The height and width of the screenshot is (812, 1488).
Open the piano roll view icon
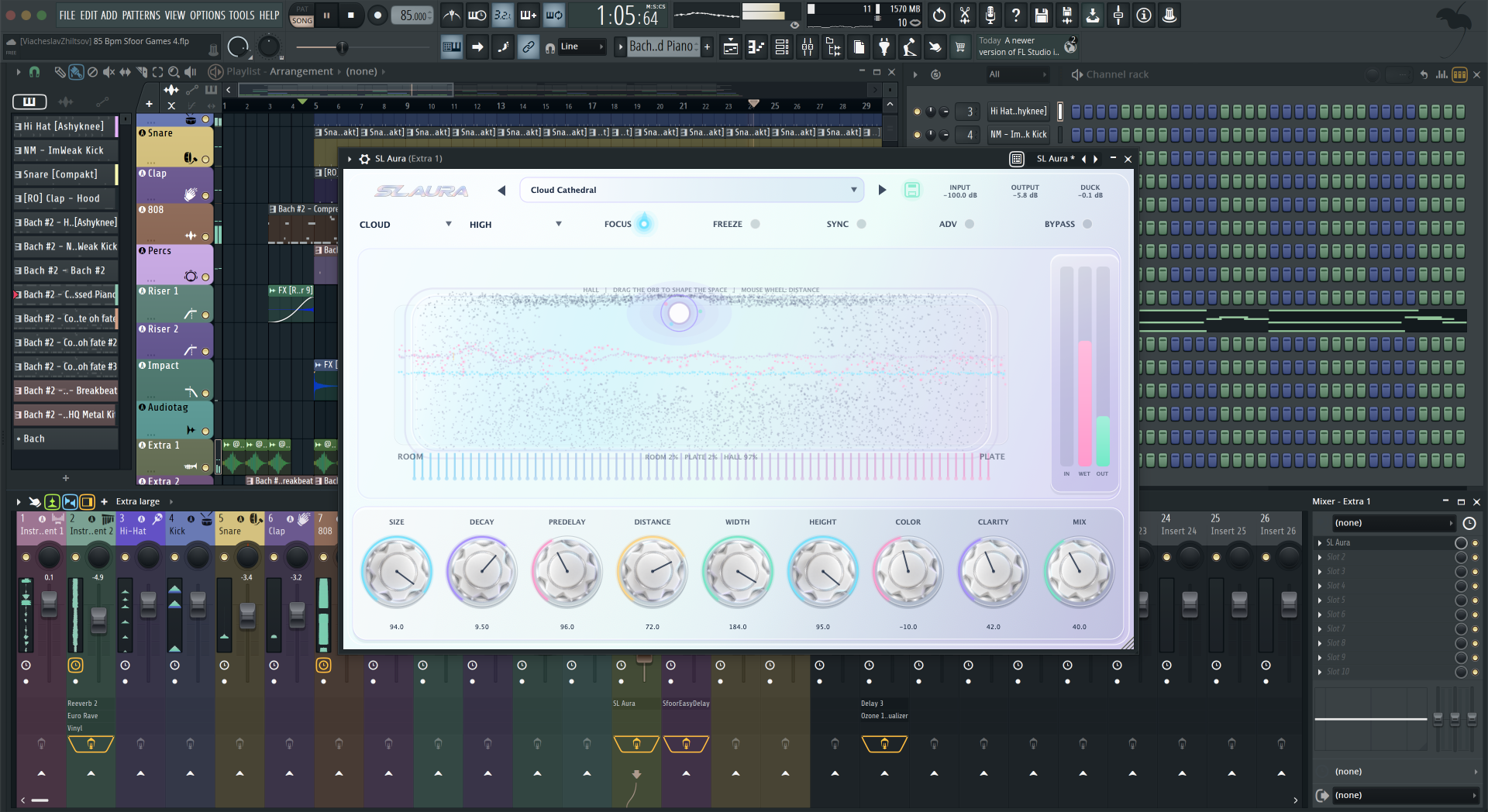pyautogui.click(x=756, y=47)
